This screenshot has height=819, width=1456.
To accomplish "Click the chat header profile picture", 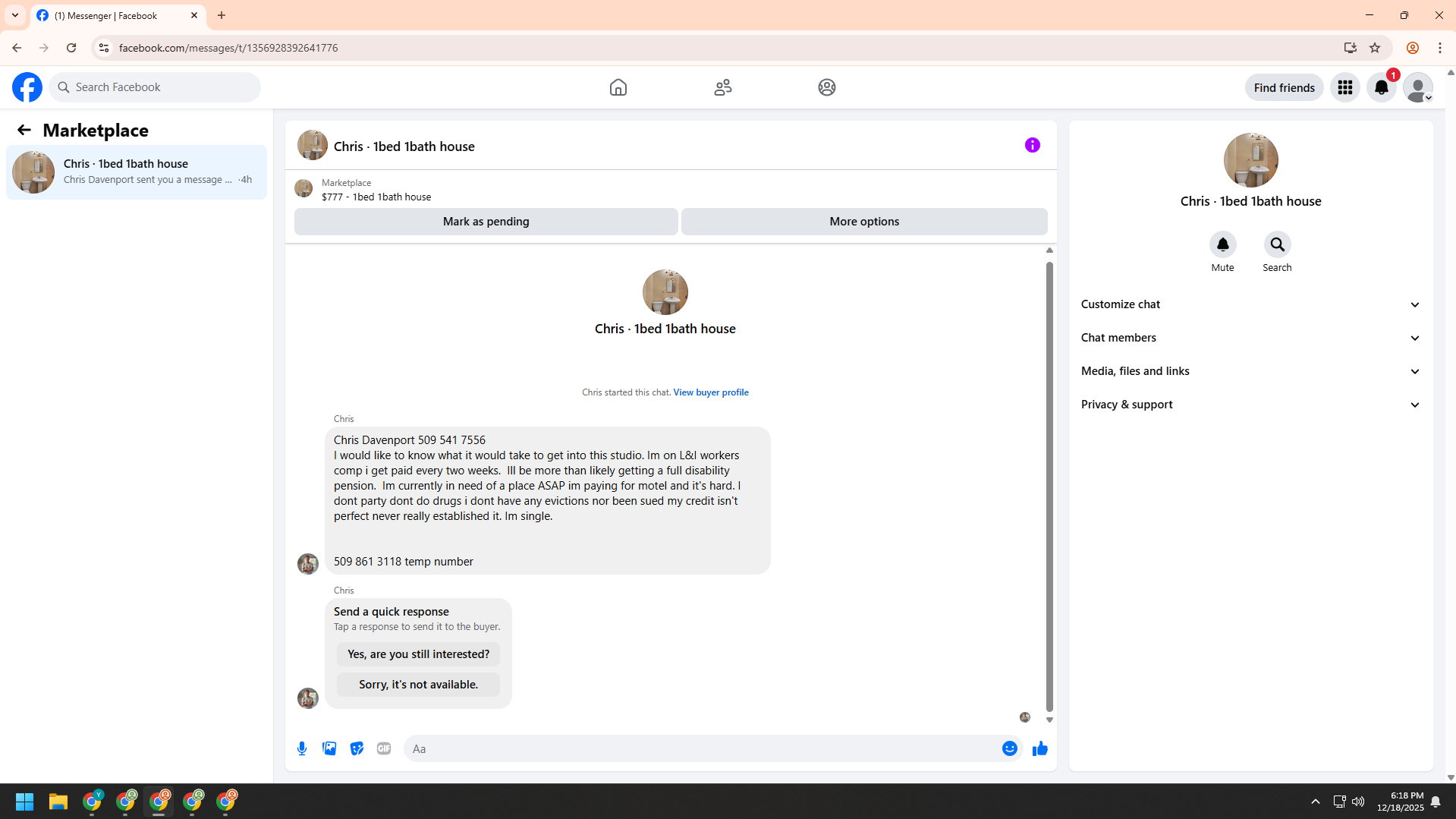I will [x=313, y=145].
